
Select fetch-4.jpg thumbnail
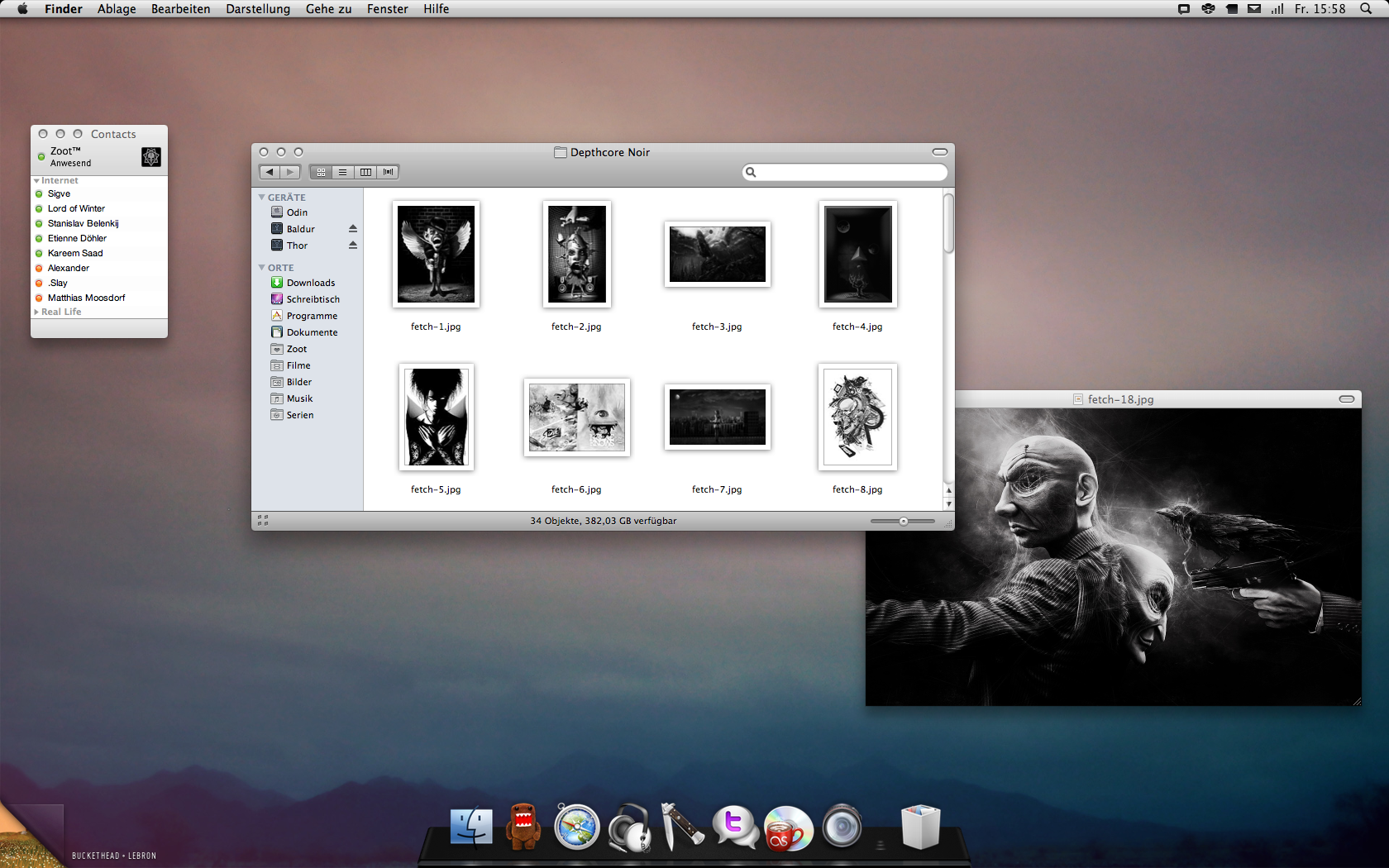[857, 254]
